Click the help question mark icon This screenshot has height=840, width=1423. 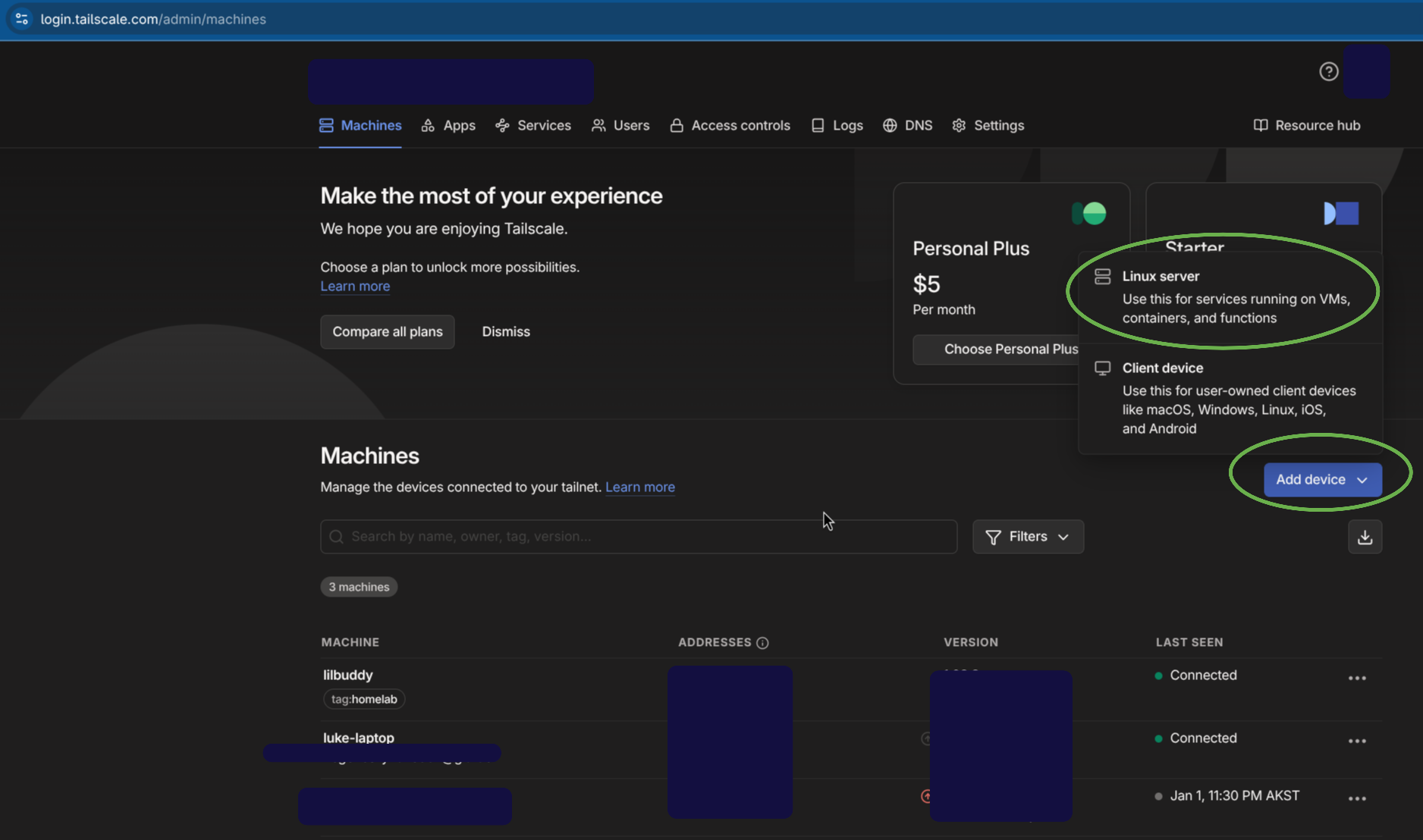coord(1328,71)
